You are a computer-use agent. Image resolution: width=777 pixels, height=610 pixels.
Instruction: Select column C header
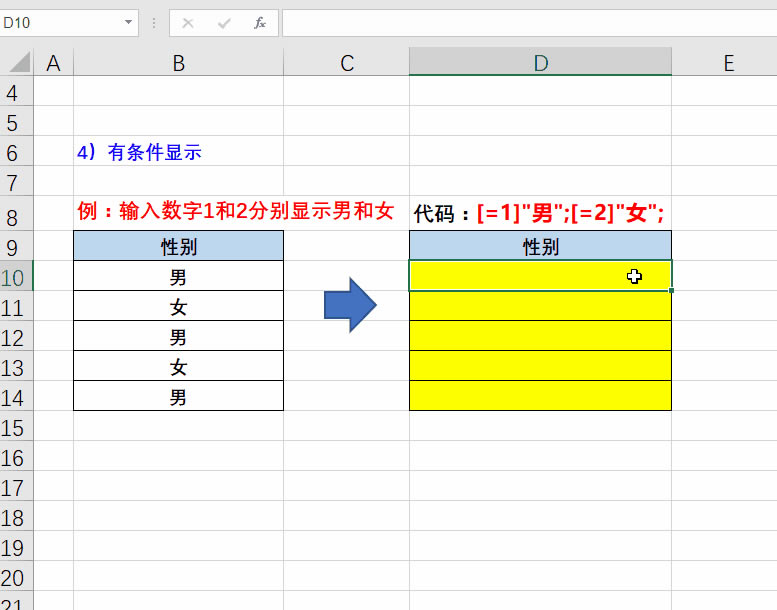point(346,62)
